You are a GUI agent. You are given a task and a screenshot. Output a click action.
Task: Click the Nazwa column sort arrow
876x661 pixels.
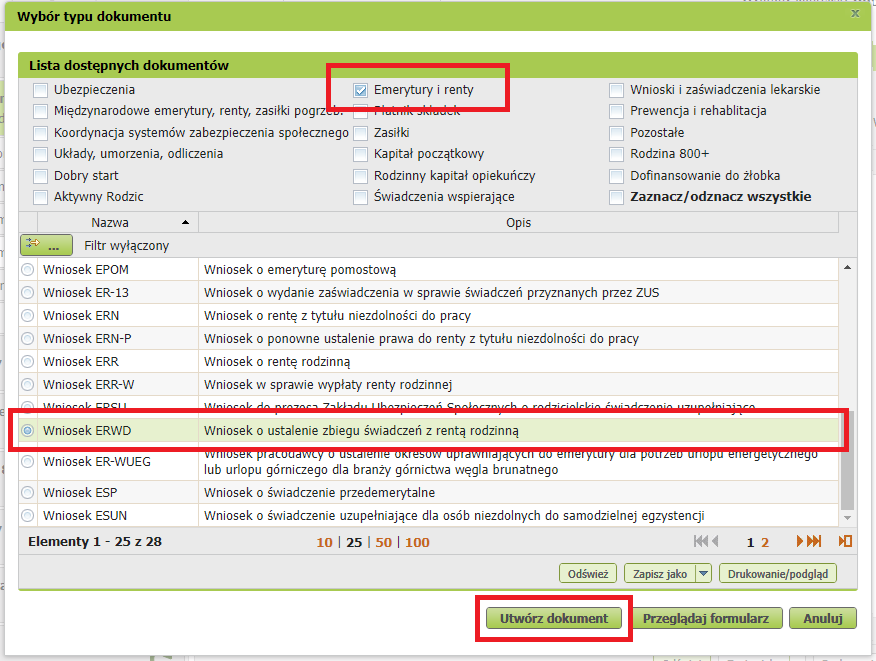click(184, 222)
